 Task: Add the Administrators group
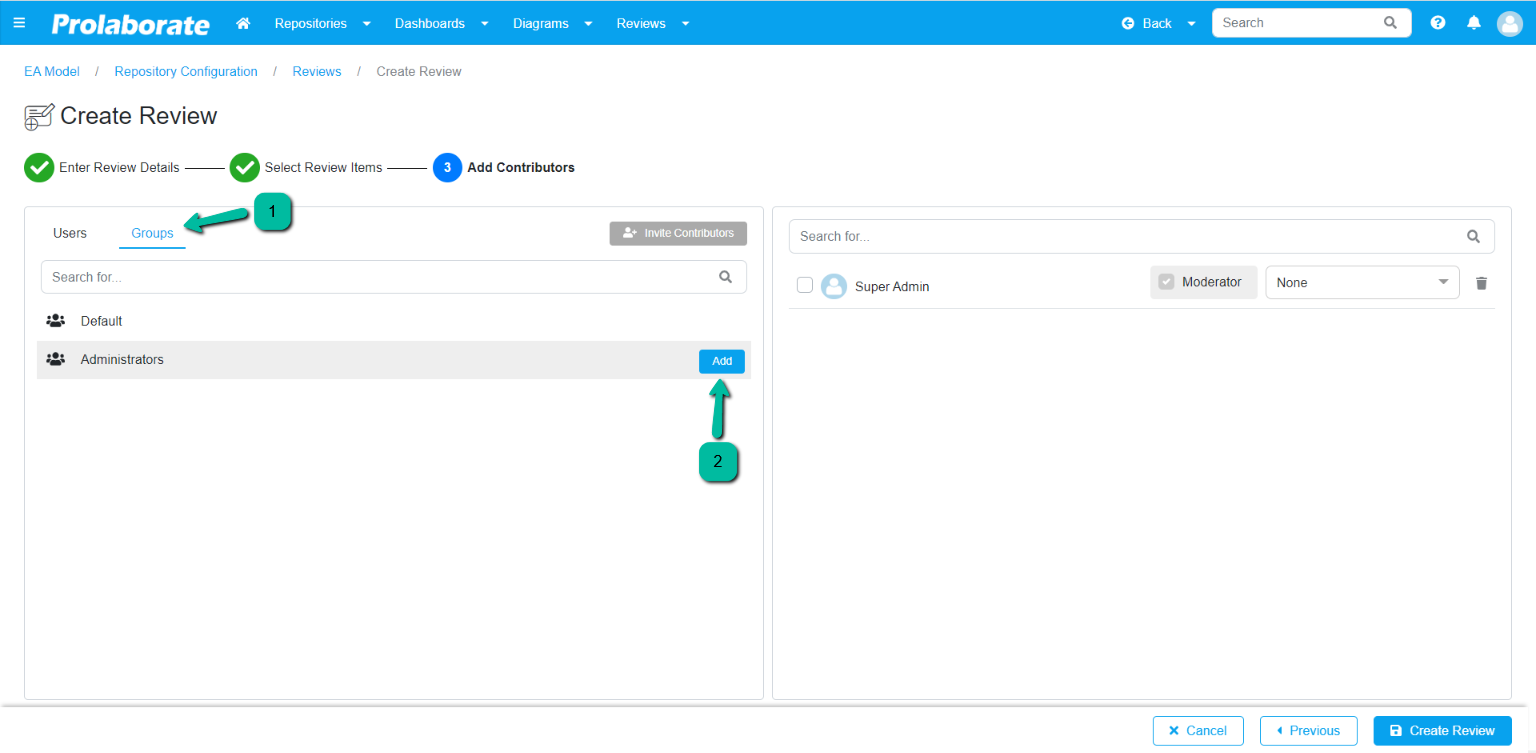[722, 361]
